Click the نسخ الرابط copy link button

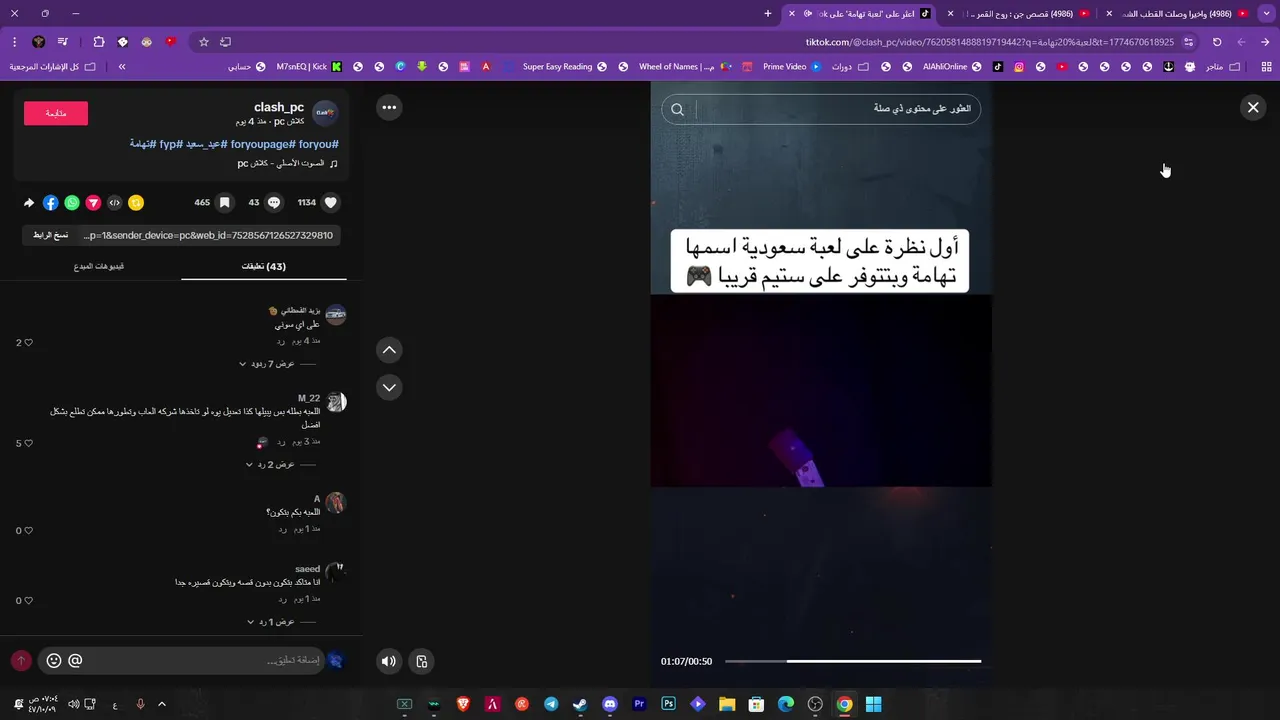[50, 235]
